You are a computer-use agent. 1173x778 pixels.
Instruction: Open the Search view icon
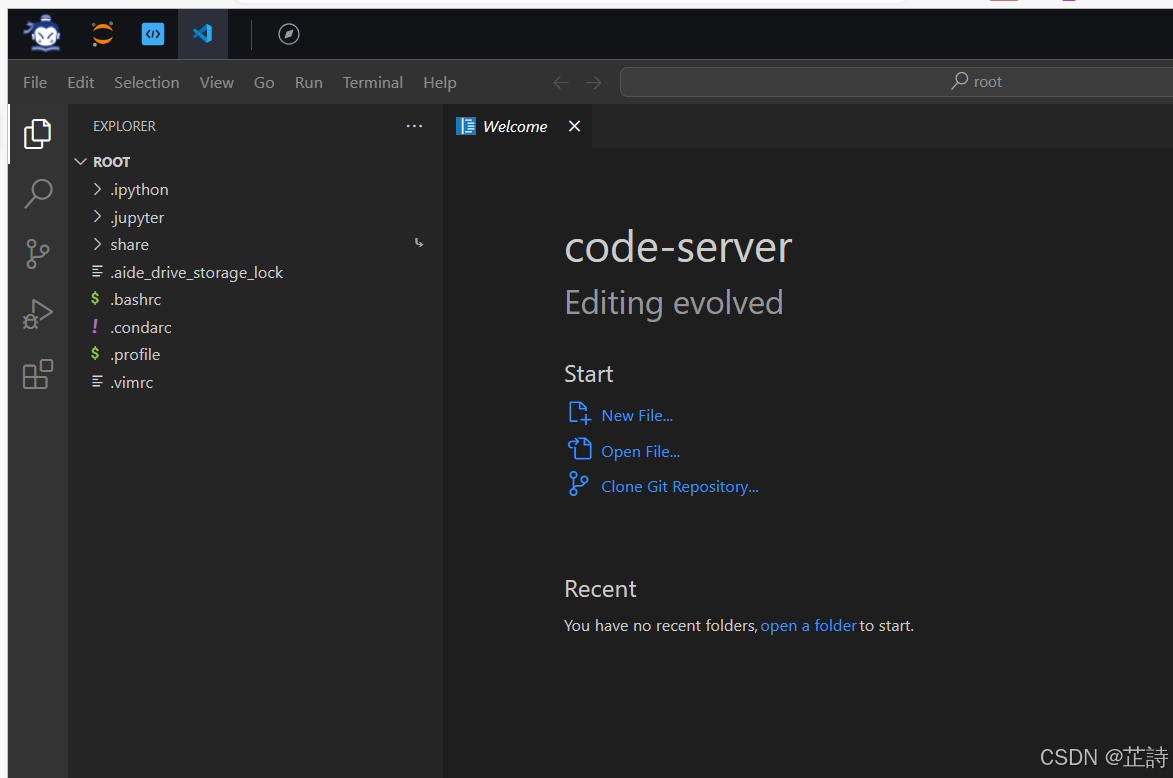(x=37, y=194)
